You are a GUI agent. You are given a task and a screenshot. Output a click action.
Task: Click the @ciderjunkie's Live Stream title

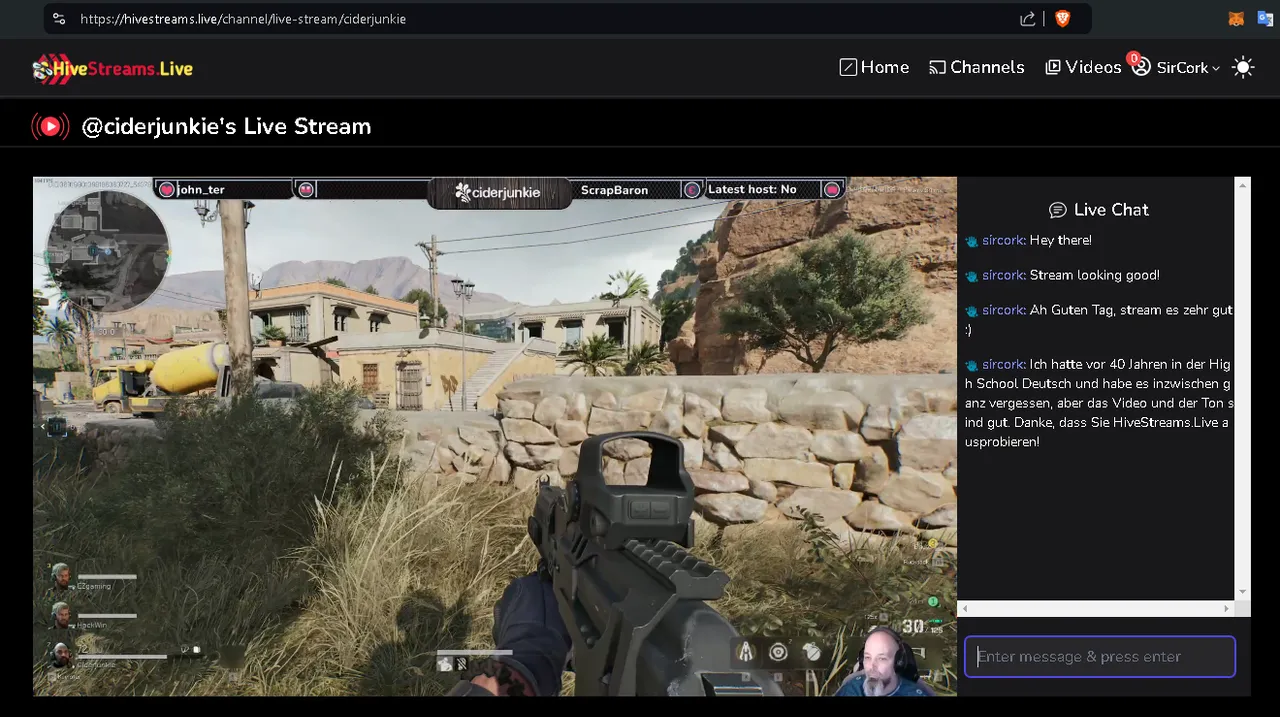(x=226, y=126)
